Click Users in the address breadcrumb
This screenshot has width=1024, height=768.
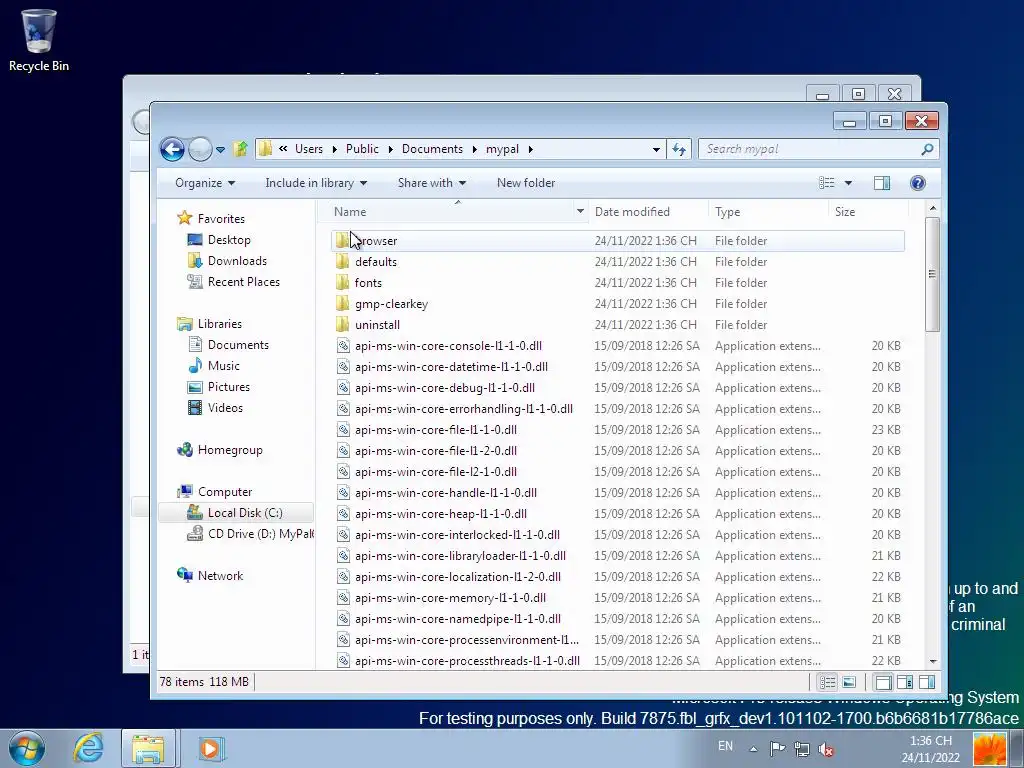click(x=309, y=149)
